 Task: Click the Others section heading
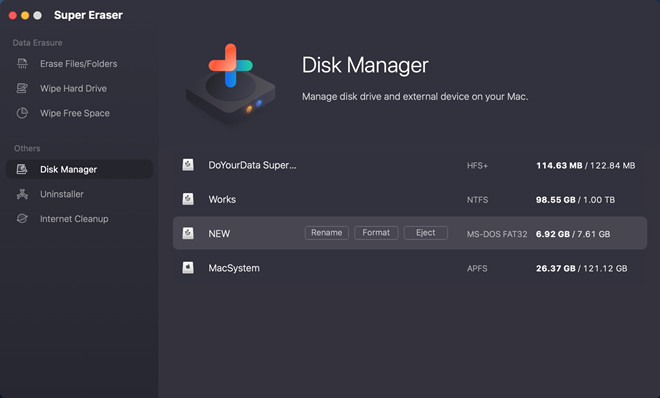pyautogui.click(x=27, y=149)
